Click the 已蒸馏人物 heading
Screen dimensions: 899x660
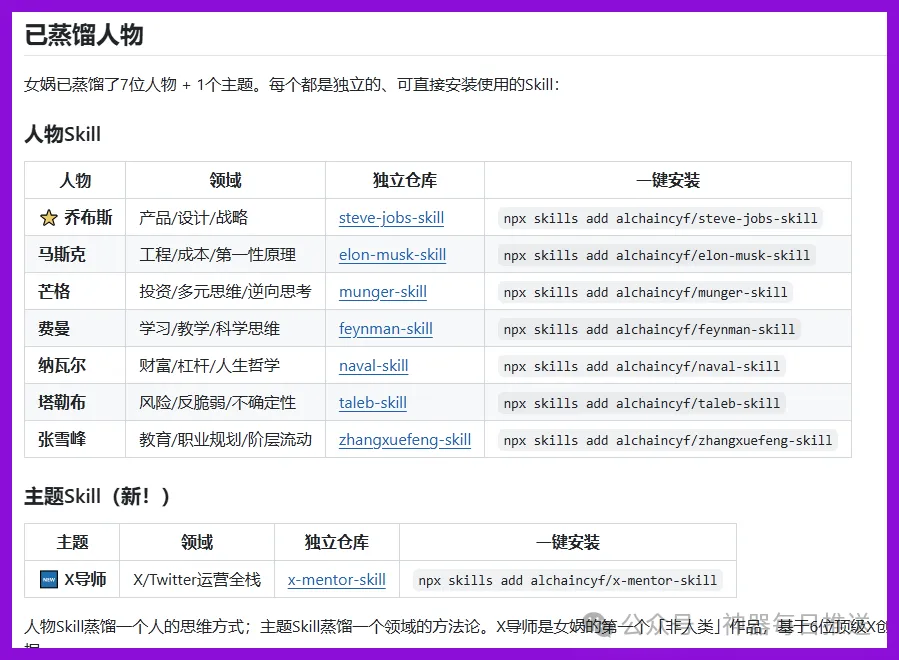pyautogui.click(x=84, y=34)
